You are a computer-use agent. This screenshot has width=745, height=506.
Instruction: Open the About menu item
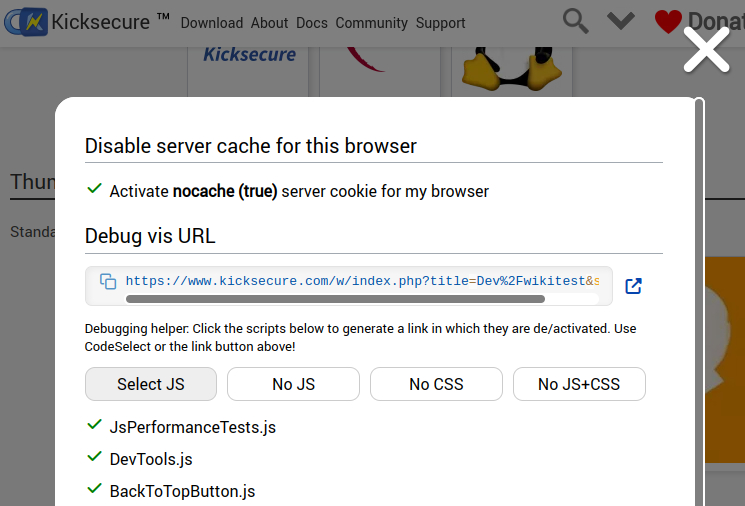(269, 23)
